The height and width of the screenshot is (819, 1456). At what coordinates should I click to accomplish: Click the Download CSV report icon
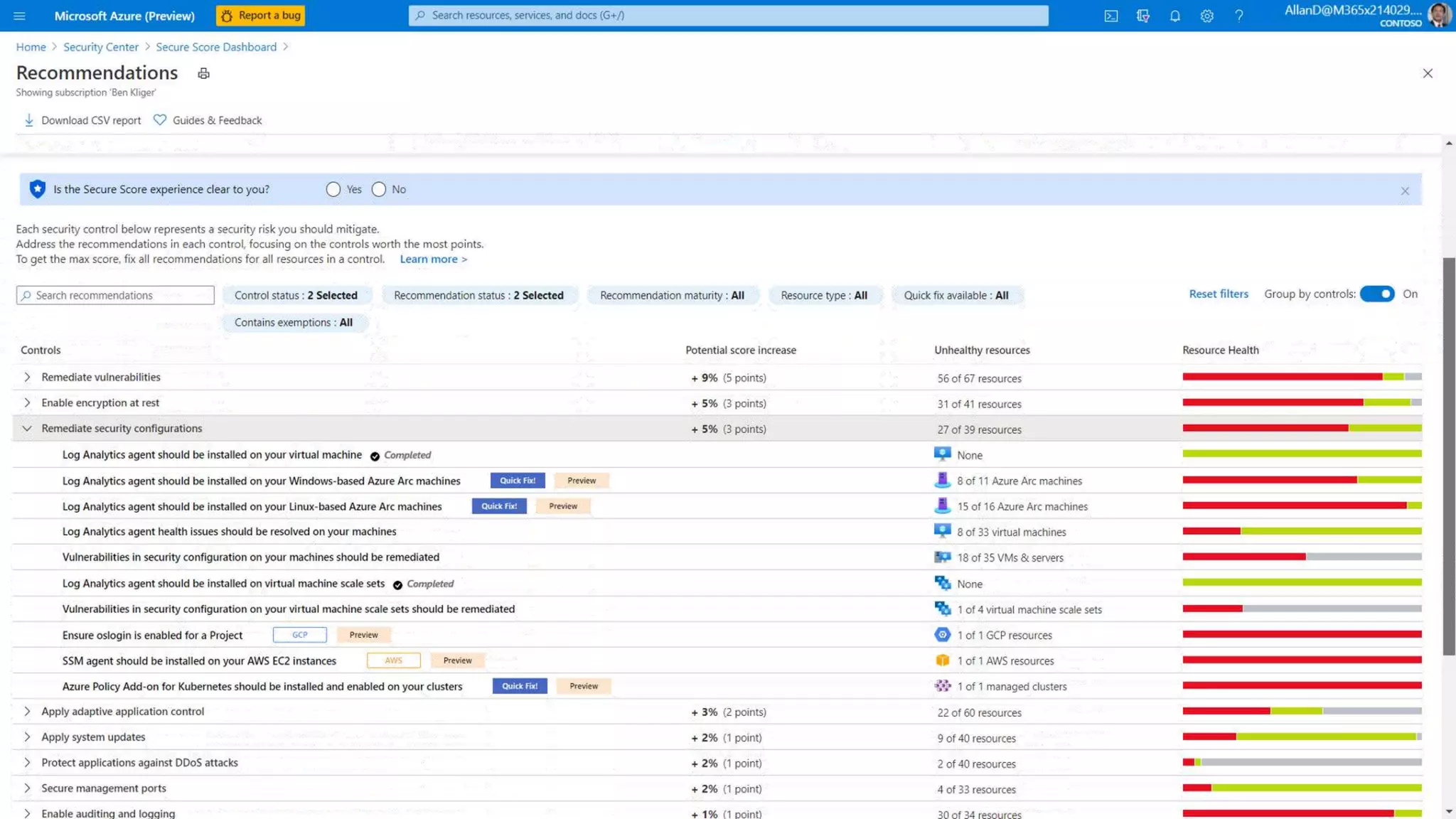(x=28, y=120)
